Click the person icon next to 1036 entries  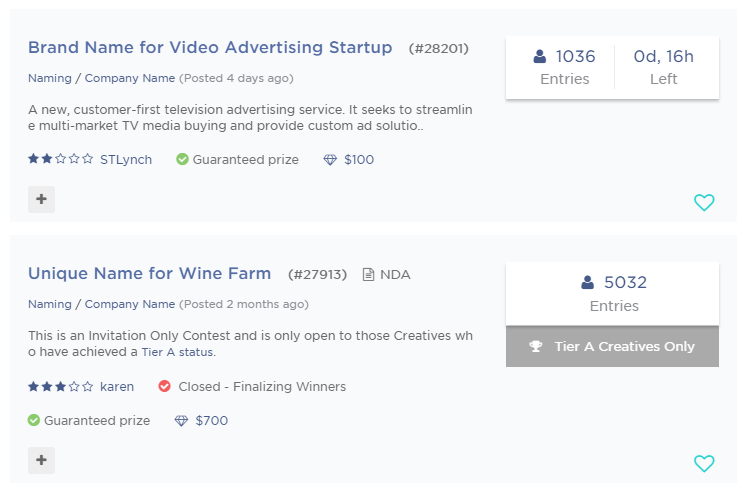[x=540, y=57]
